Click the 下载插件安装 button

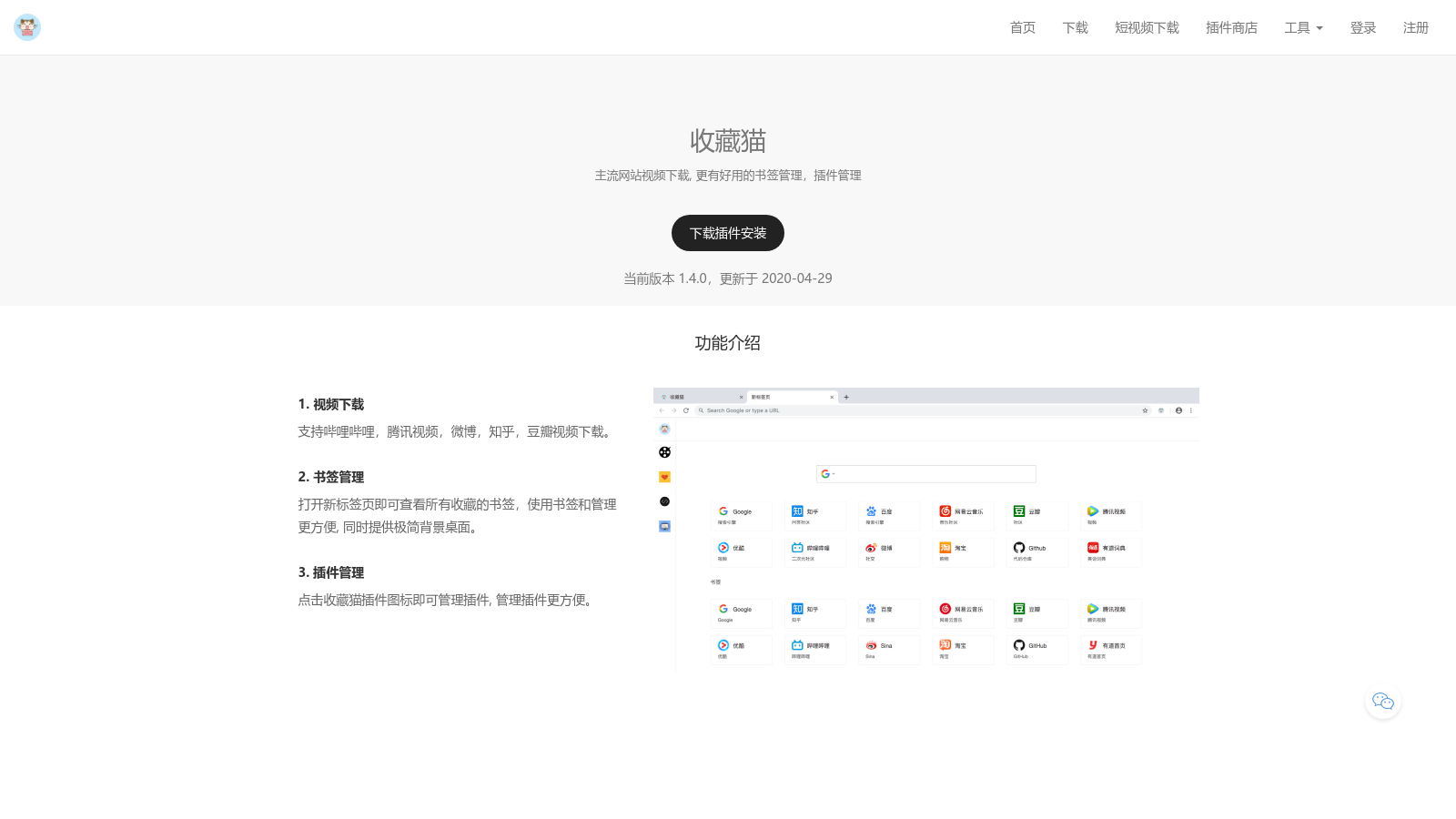728,233
